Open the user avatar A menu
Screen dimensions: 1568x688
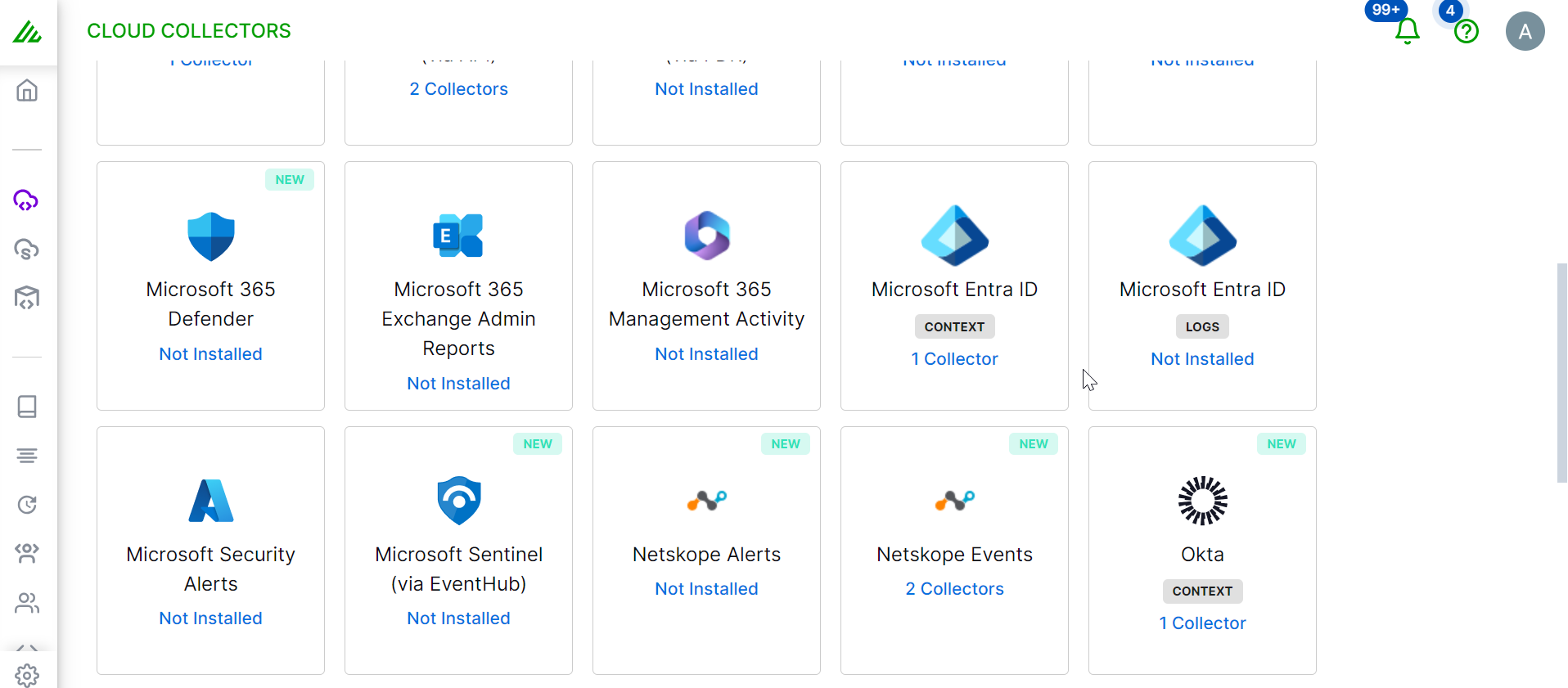pyautogui.click(x=1525, y=31)
